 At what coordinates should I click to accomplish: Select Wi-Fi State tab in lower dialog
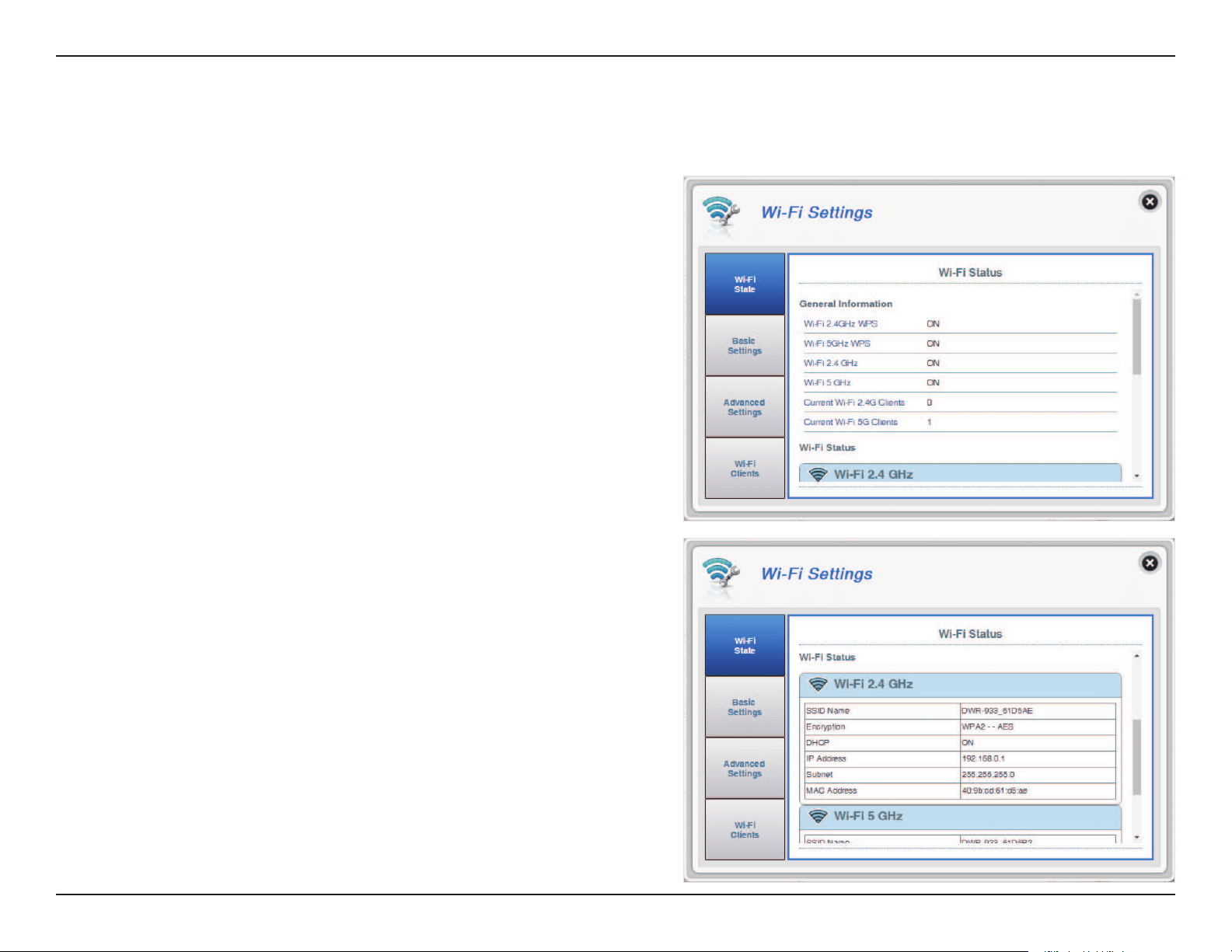(x=745, y=645)
